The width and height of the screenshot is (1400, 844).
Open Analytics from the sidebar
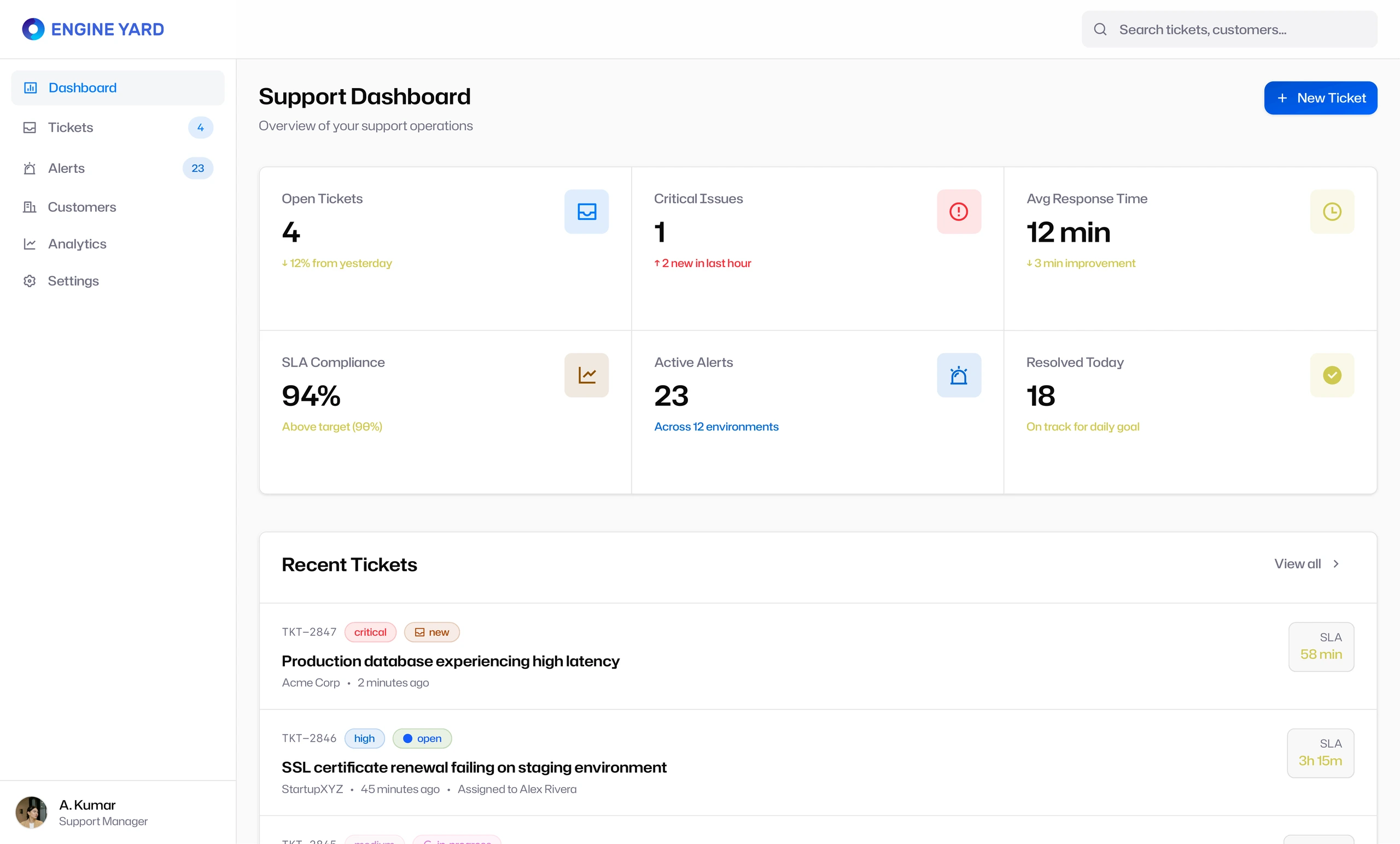click(x=118, y=244)
